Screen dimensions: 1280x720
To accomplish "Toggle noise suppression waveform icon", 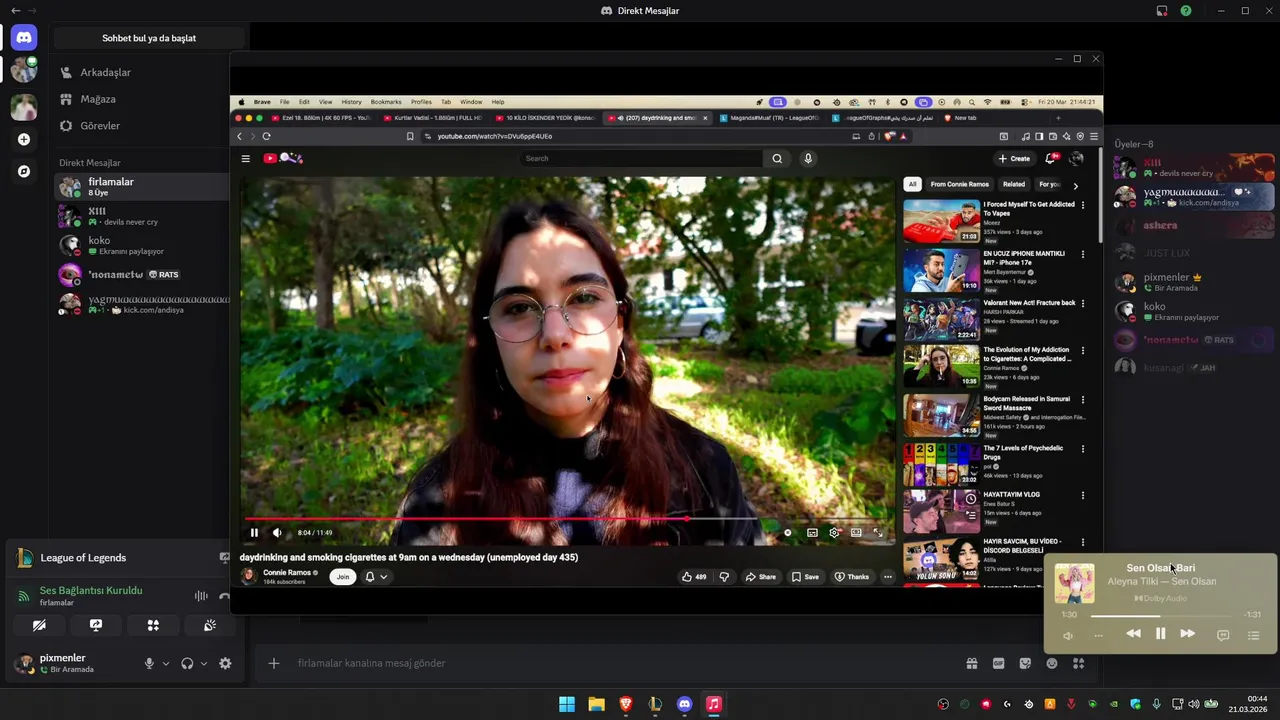I will pyautogui.click(x=201, y=596).
